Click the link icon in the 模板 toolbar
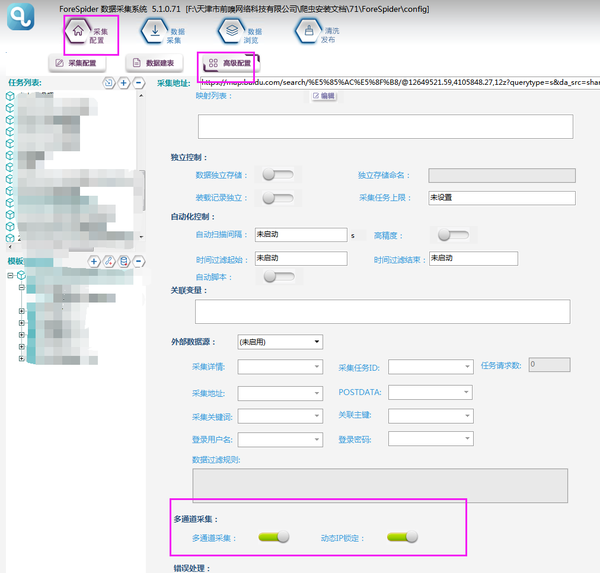This screenshot has height=573, width=600. tap(109, 261)
